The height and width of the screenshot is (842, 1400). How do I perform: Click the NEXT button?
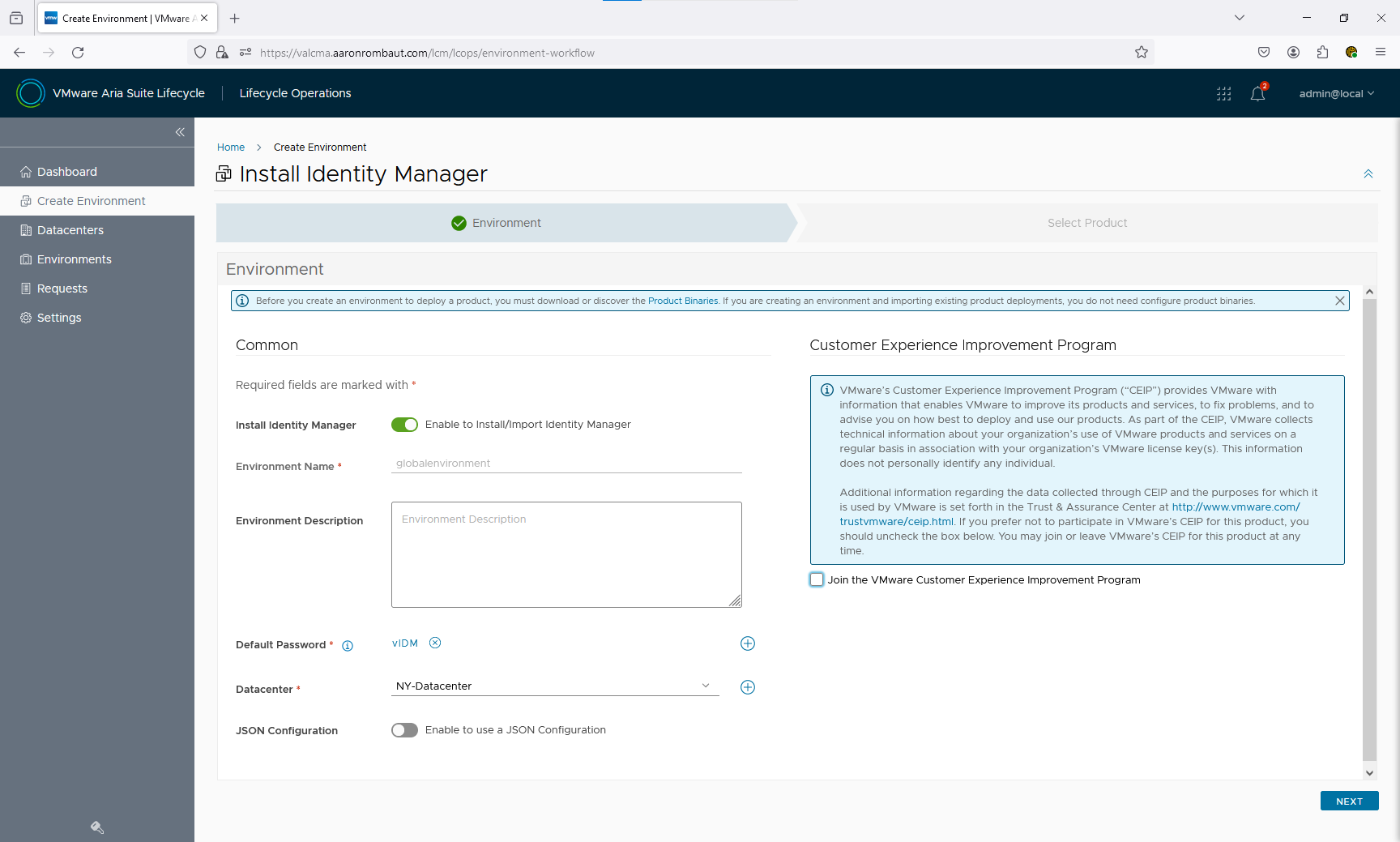(x=1348, y=801)
